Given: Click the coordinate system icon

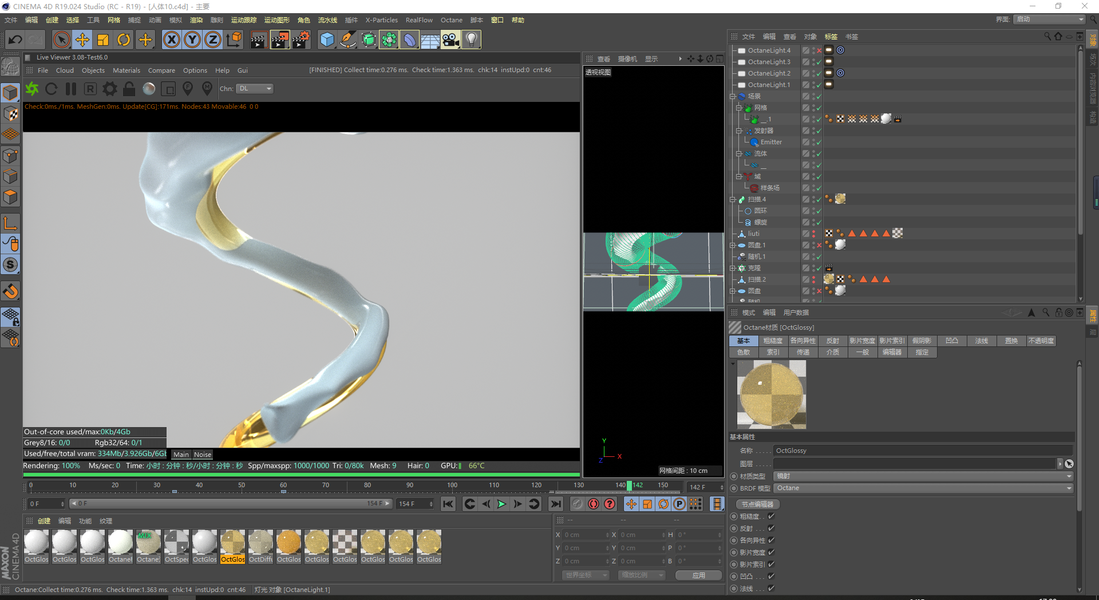Looking at the screenshot, I should (x=234, y=40).
